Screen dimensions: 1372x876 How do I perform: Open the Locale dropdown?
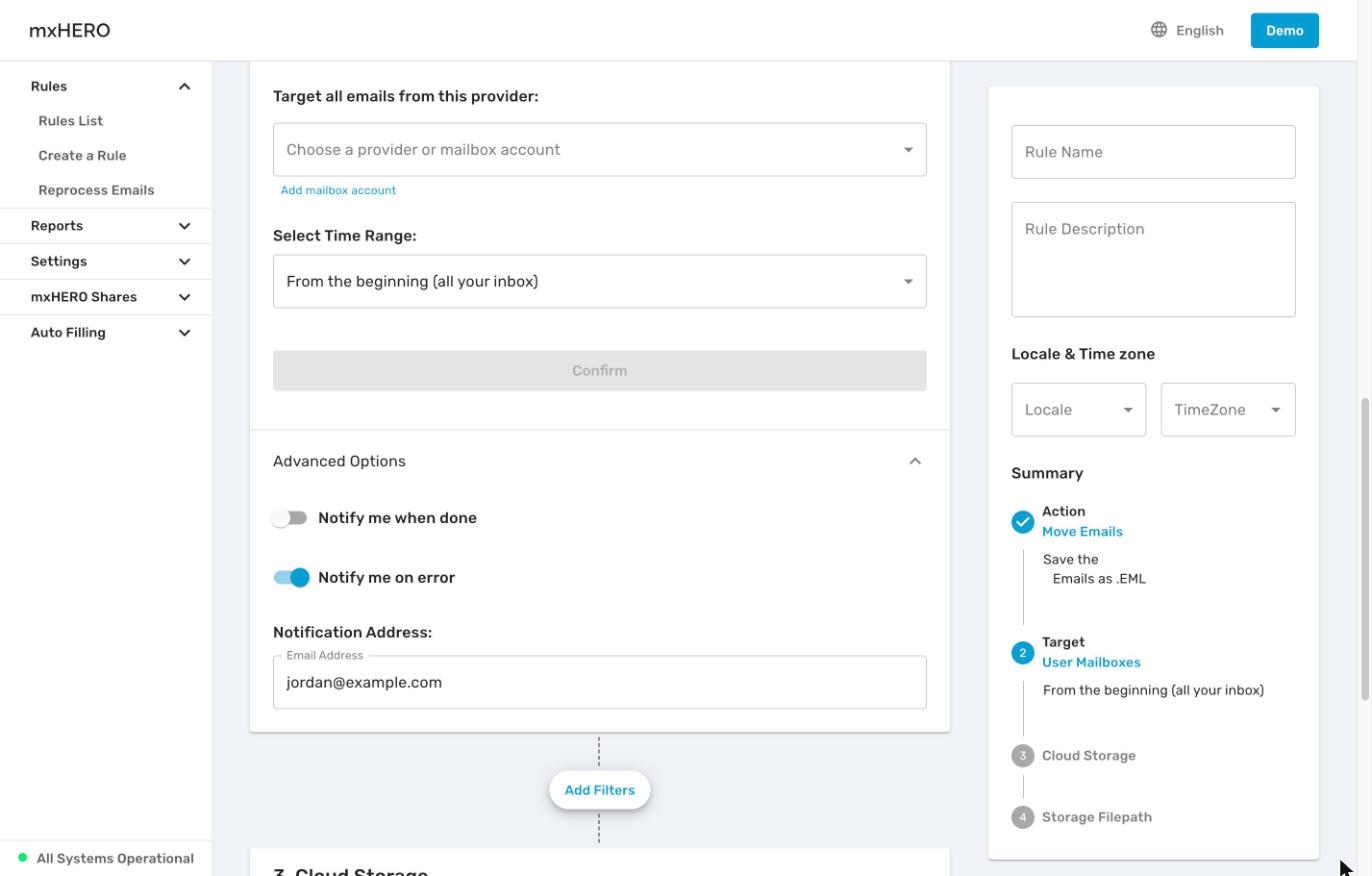1079,410
